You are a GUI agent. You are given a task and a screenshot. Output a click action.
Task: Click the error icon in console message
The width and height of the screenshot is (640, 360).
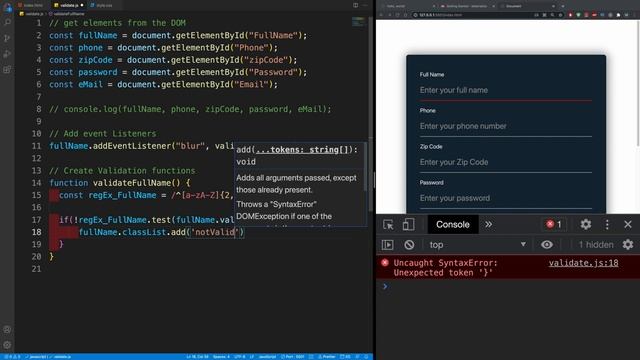point(385,262)
